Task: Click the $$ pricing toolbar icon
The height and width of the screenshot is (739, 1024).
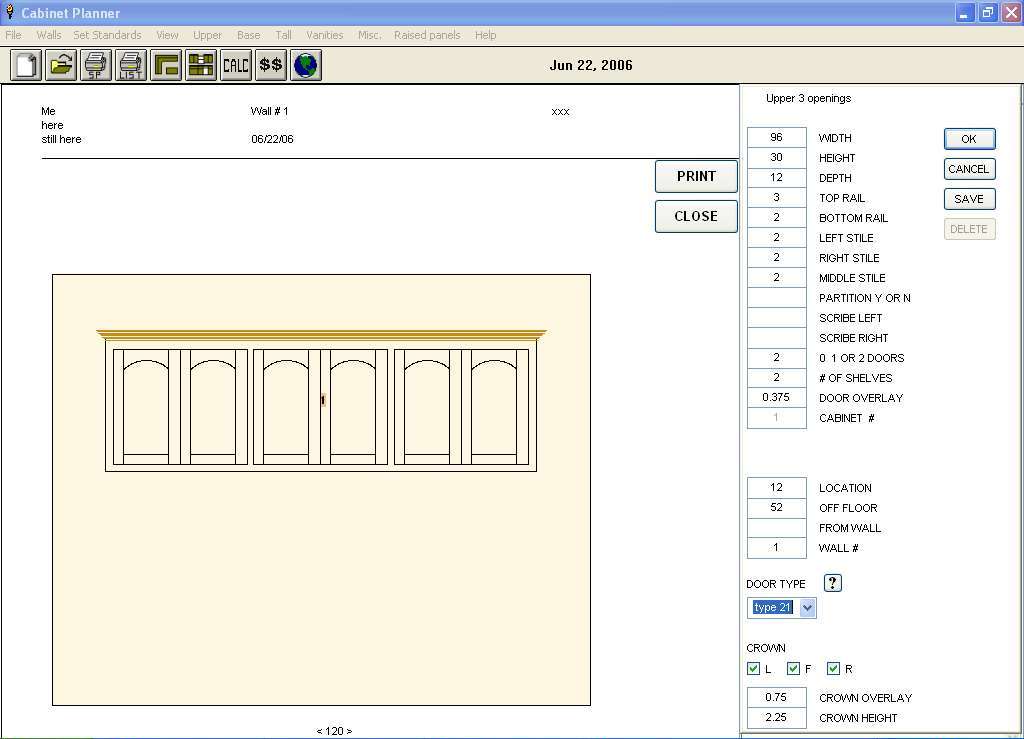Action: [x=271, y=65]
